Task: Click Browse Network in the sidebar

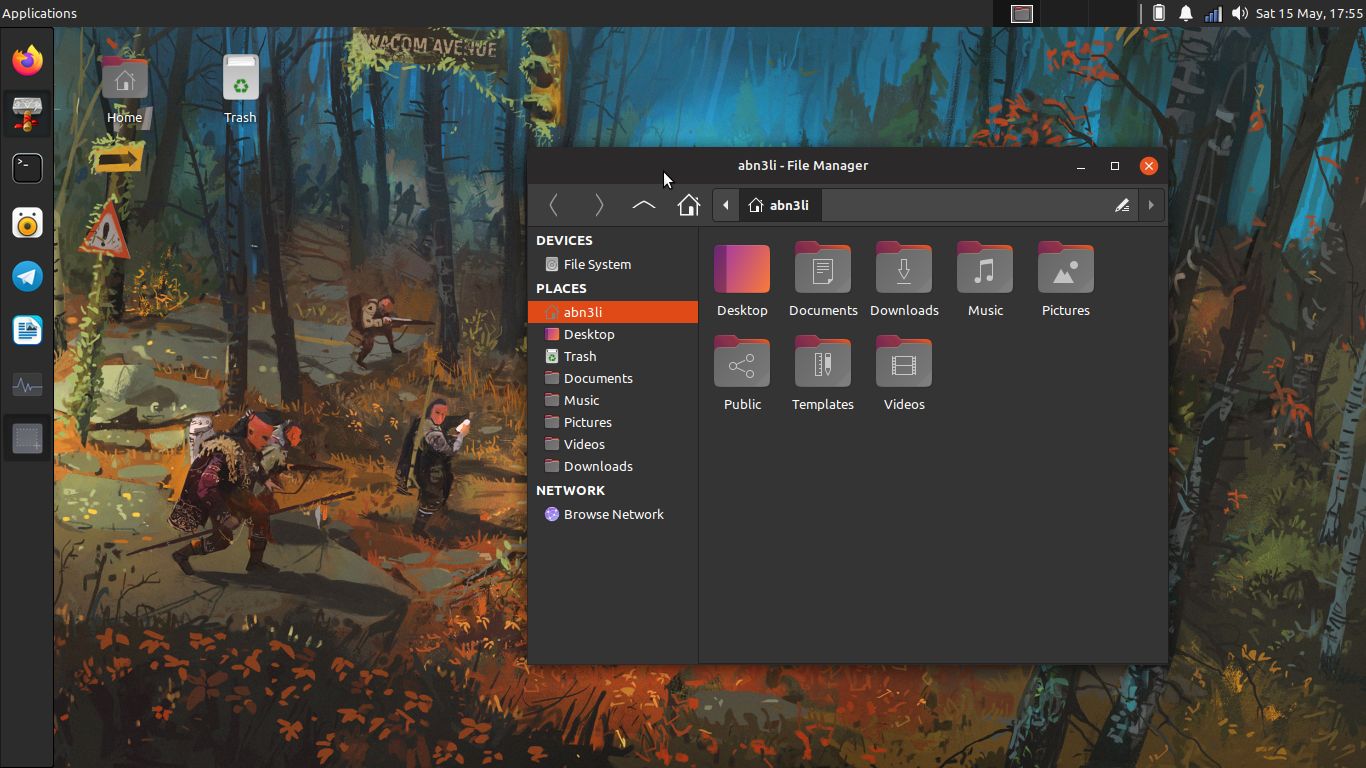Action: click(613, 514)
